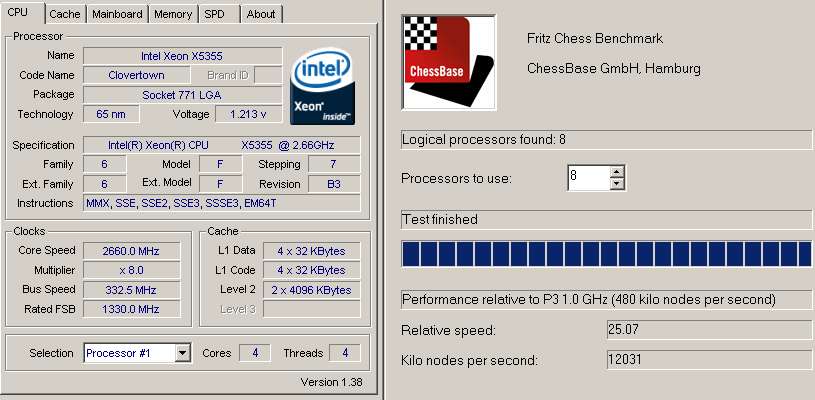Open the Processor #1 selection dropdown
Image resolution: width=815 pixels, height=400 pixels.
point(182,354)
